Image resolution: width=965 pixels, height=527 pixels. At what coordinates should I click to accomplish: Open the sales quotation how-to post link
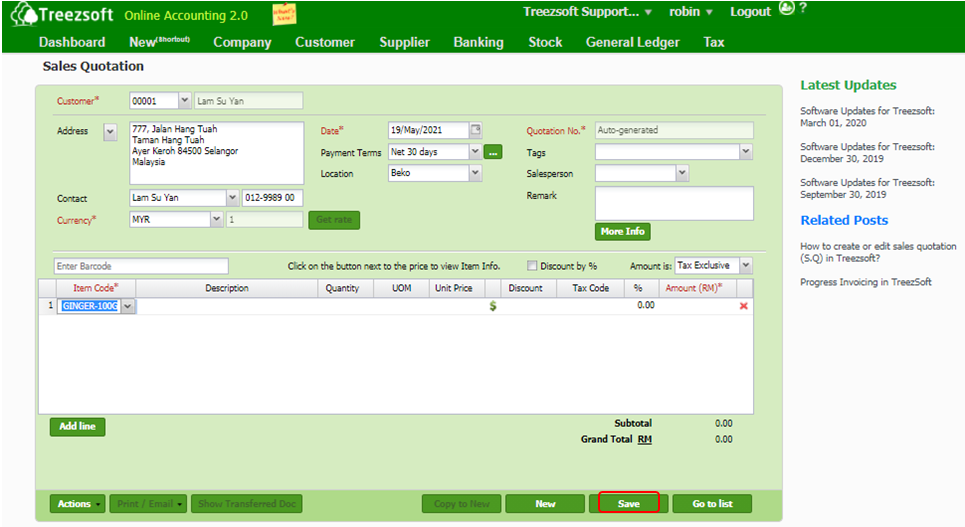pyautogui.click(x=878, y=252)
